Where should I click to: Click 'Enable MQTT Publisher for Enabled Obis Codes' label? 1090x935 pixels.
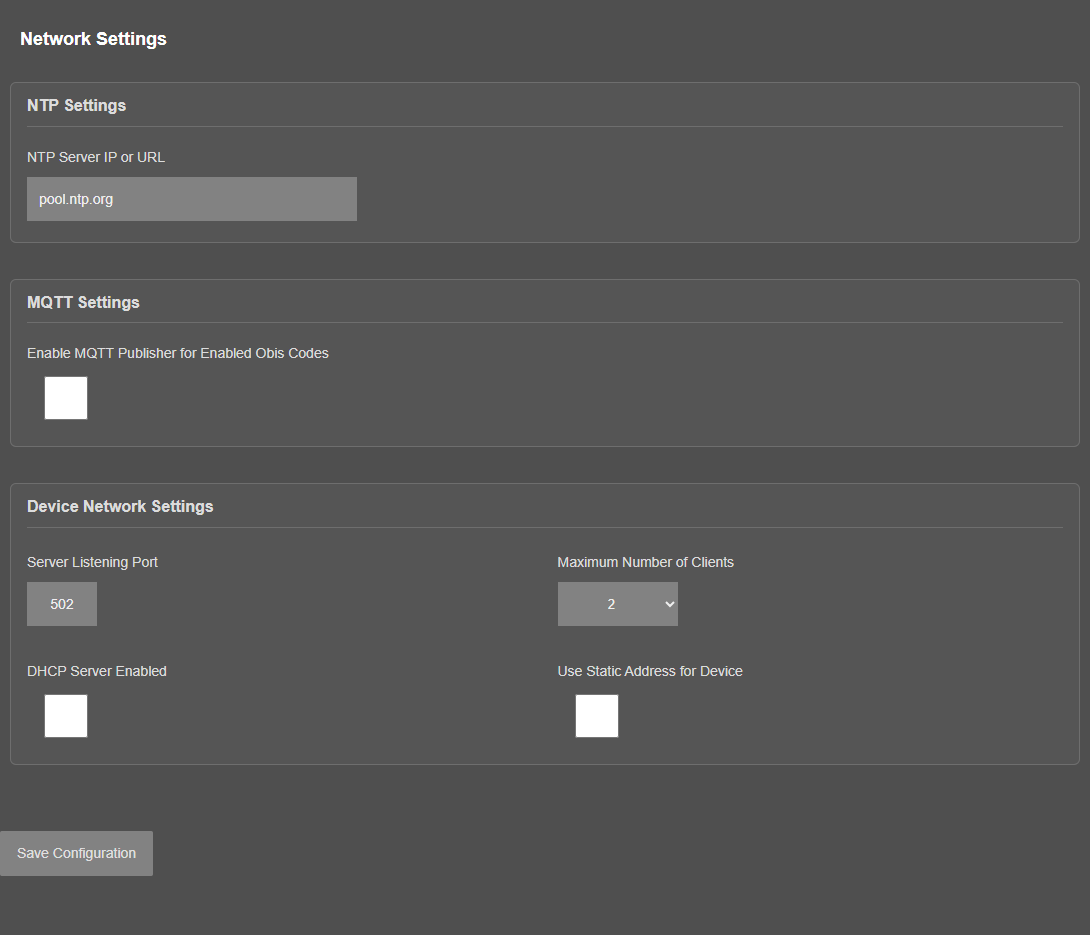click(178, 353)
